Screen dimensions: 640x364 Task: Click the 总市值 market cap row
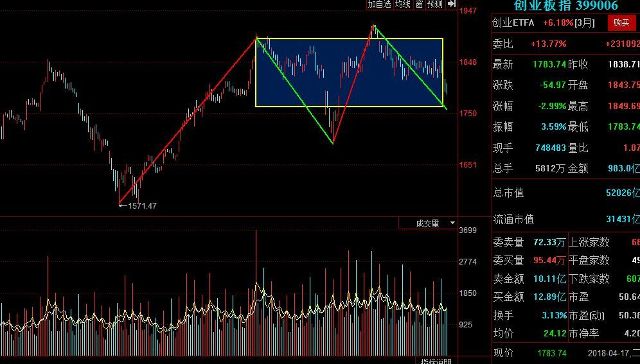point(566,193)
